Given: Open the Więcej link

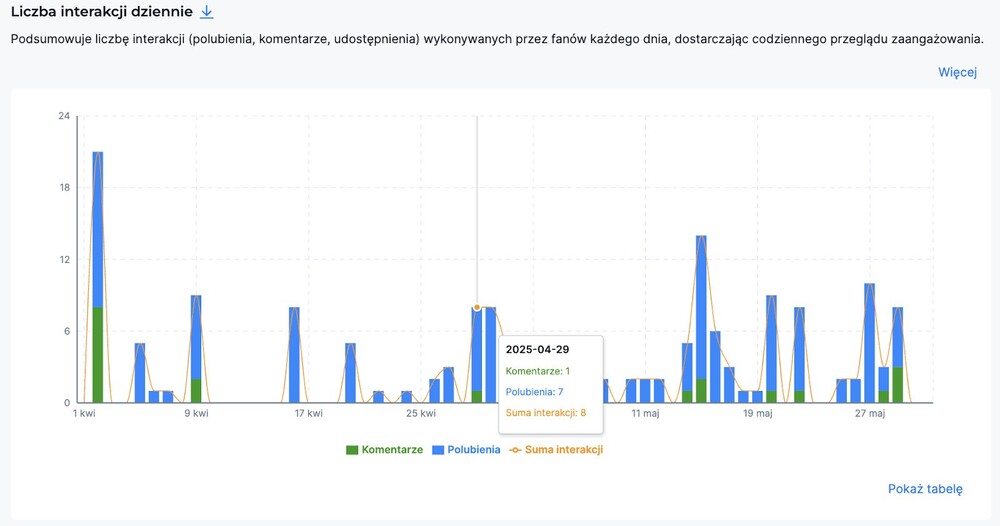Looking at the screenshot, I should click(957, 72).
